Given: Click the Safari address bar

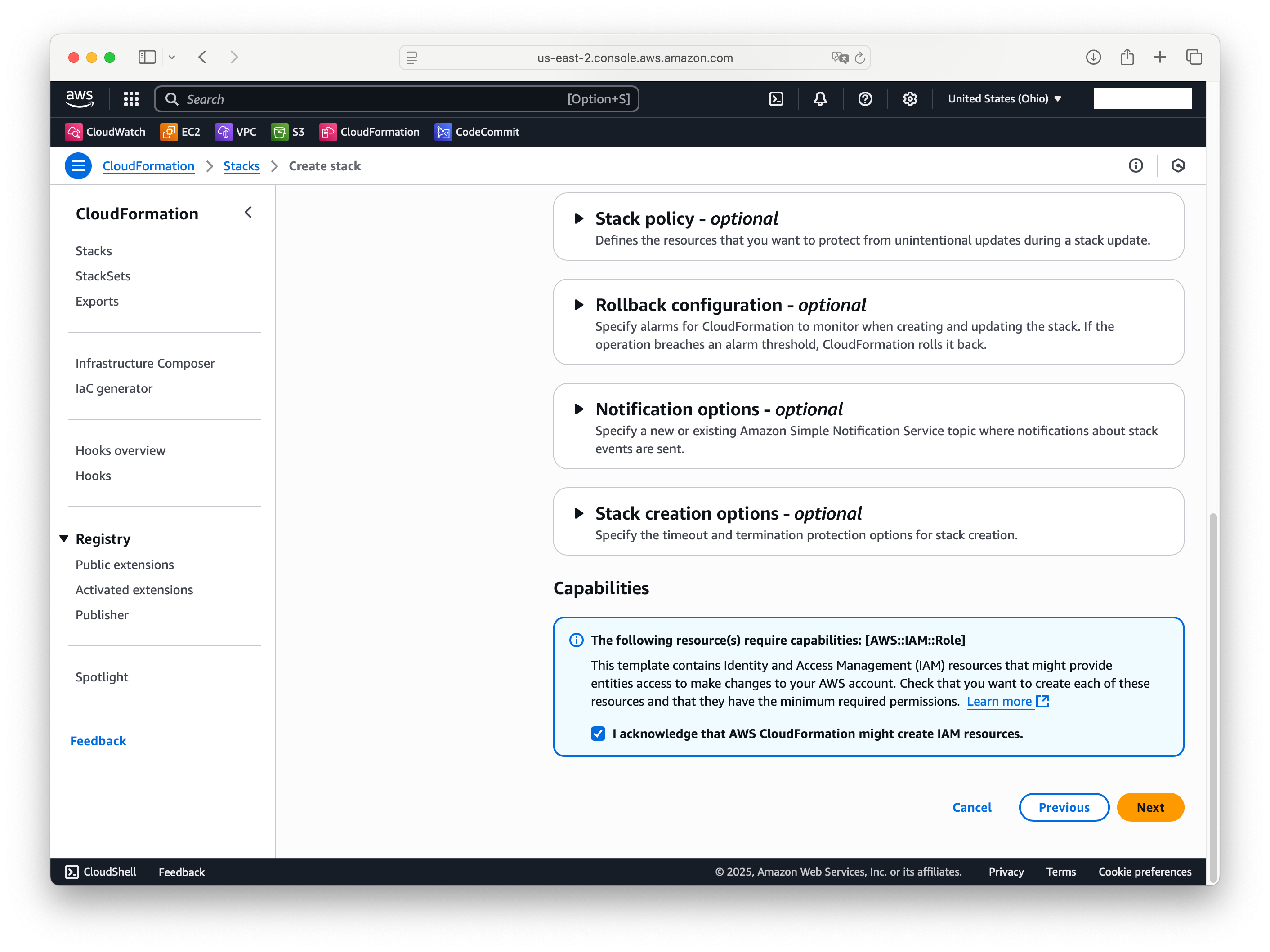Looking at the screenshot, I should pos(635,58).
